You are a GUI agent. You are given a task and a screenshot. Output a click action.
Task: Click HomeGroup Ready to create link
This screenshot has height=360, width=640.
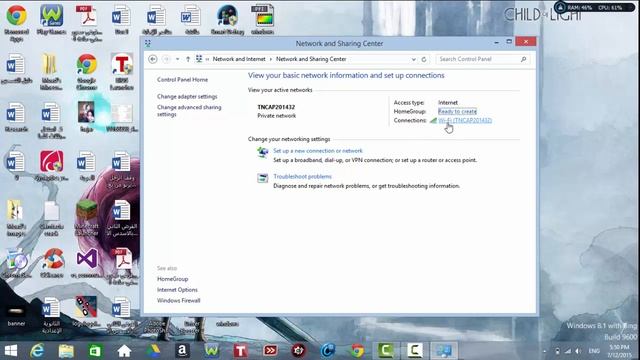(x=457, y=111)
